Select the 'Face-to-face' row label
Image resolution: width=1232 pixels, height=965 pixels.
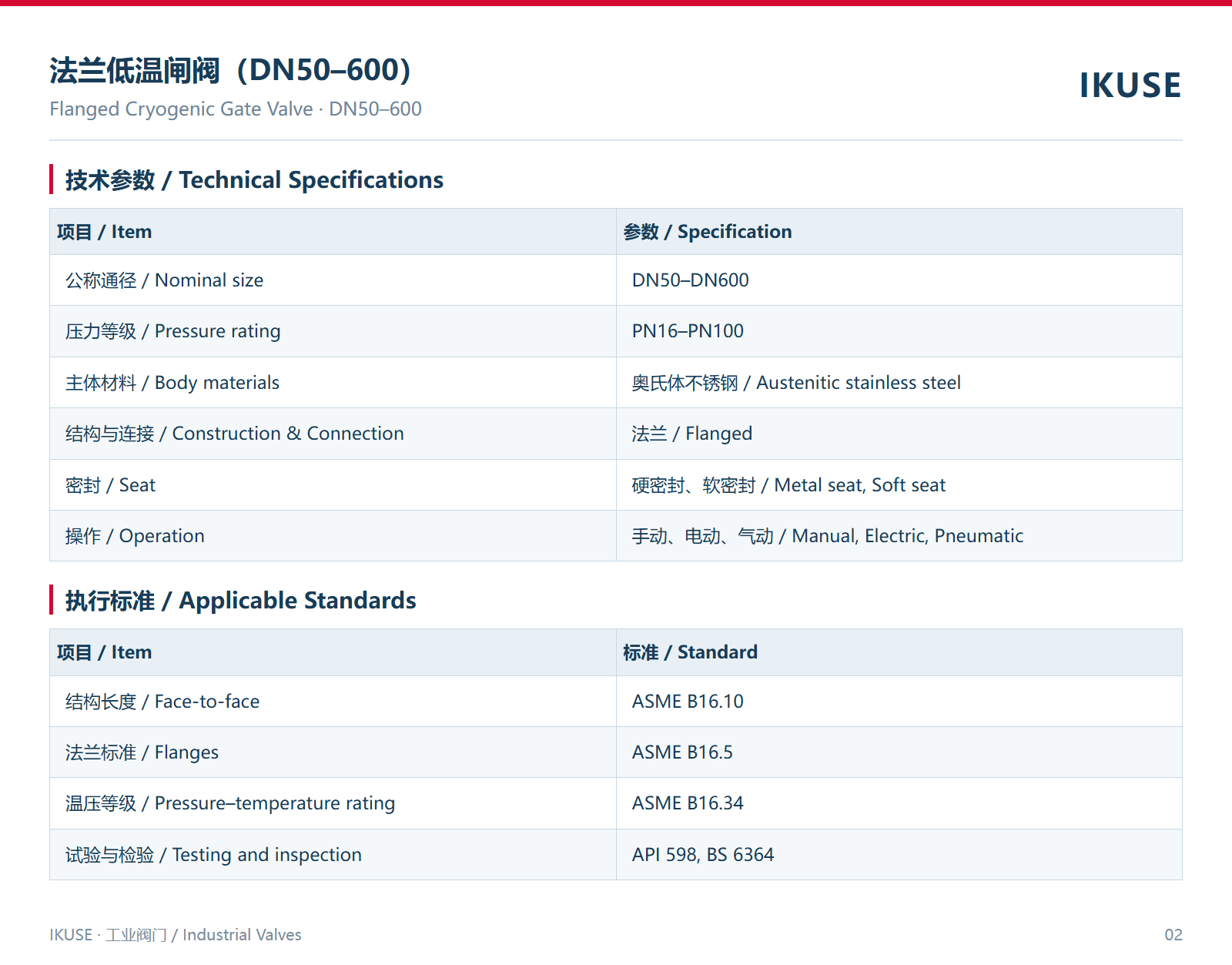162,702
